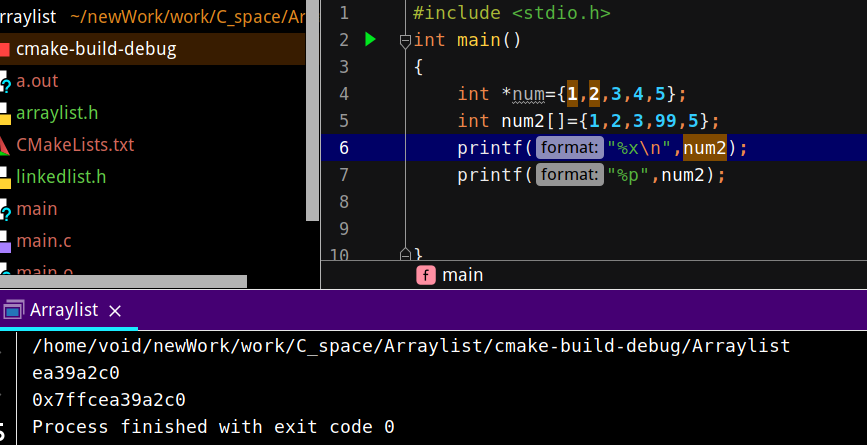Open CMakeLists.txt in project tree
This screenshot has width=867, height=445.
[75, 145]
